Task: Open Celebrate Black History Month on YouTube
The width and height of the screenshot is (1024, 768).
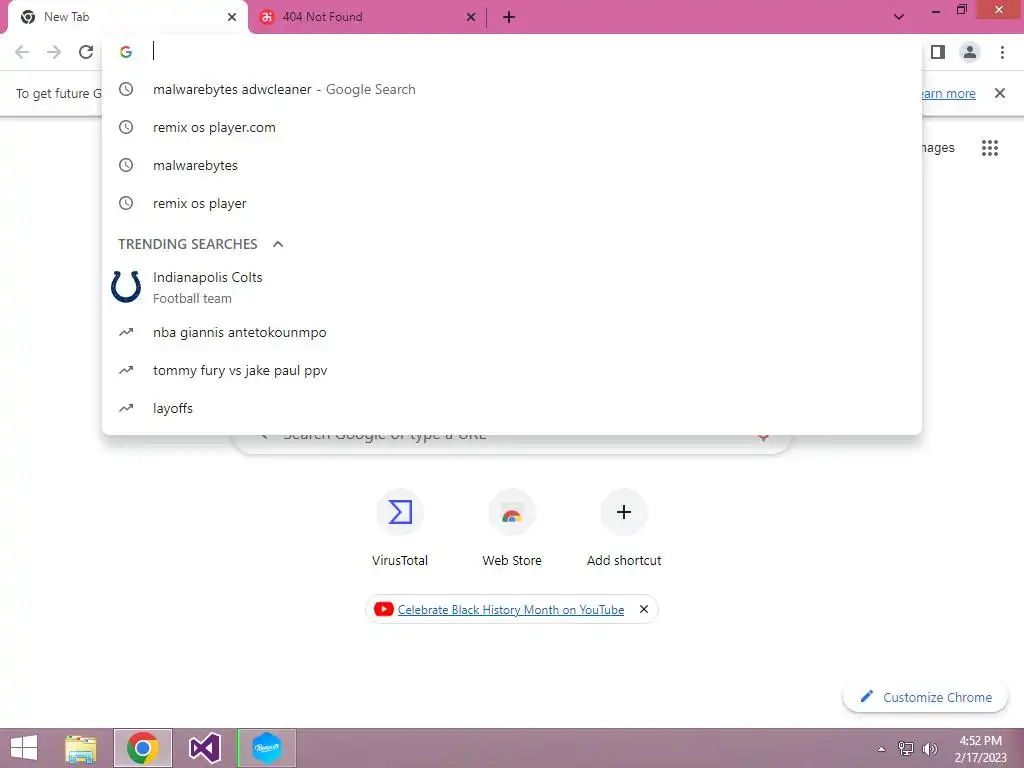Action: [x=511, y=610]
